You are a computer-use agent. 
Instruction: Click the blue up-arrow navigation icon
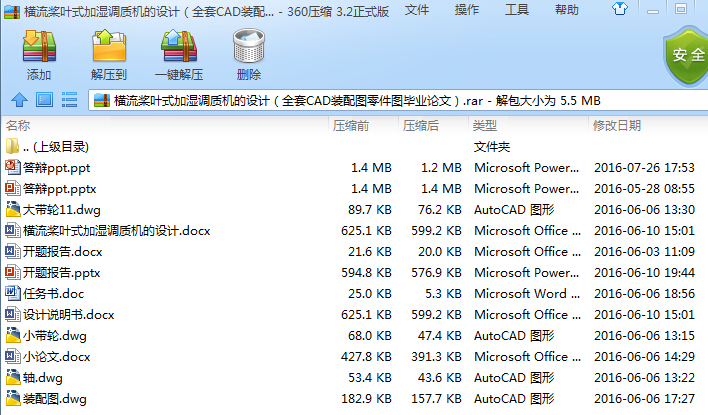tap(19, 100)
